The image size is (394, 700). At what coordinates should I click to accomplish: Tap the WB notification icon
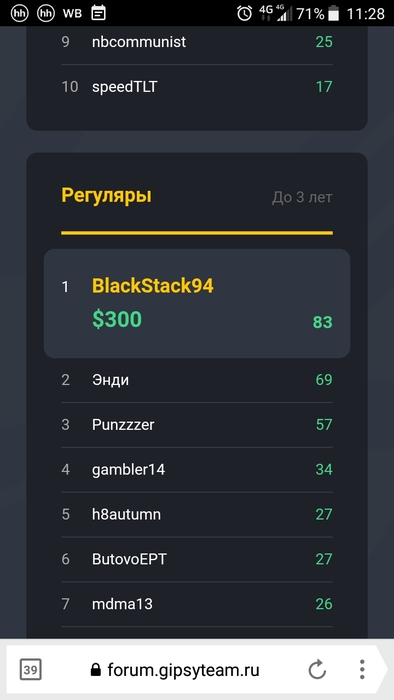point(72,13)
